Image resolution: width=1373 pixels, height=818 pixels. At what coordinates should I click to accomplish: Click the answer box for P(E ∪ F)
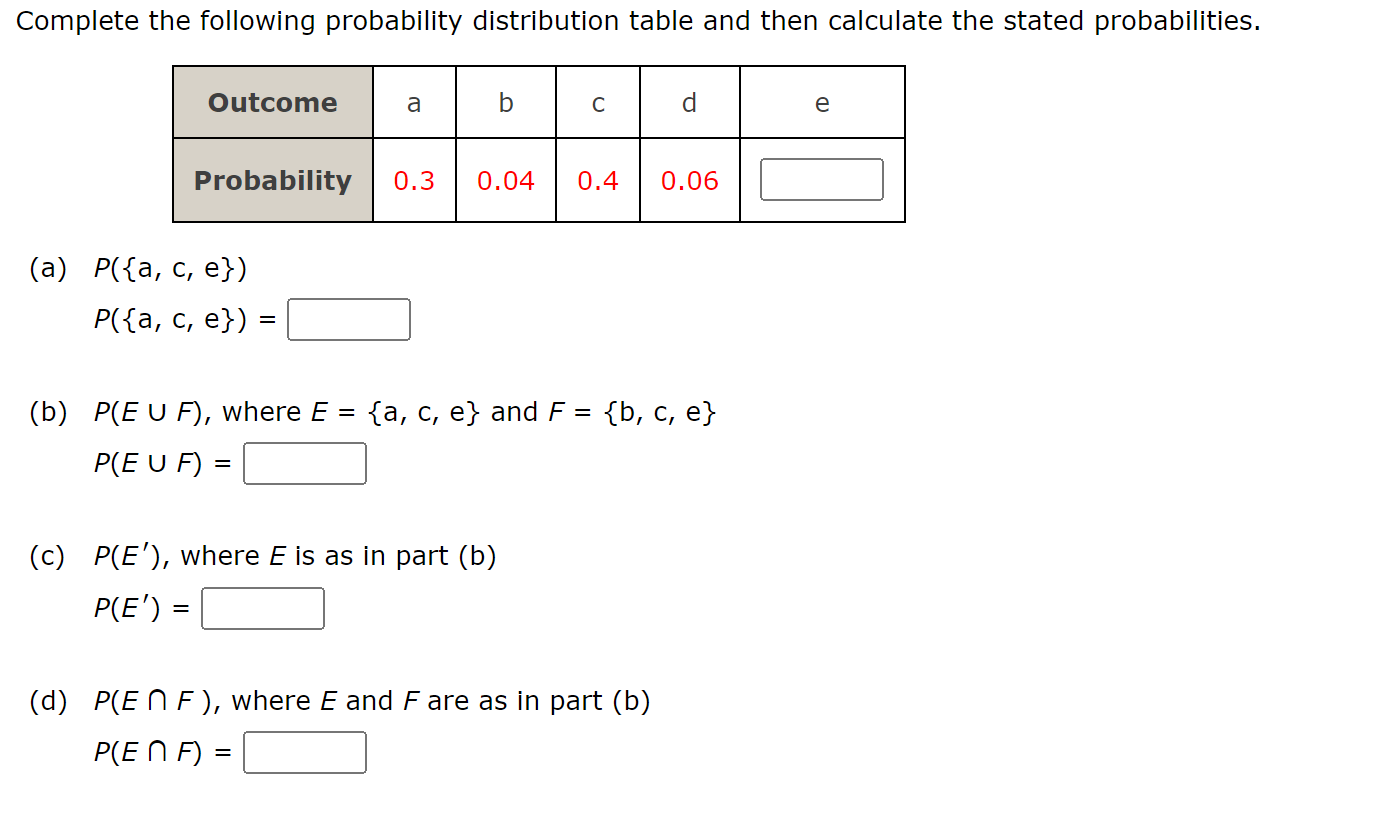[304, 463]
